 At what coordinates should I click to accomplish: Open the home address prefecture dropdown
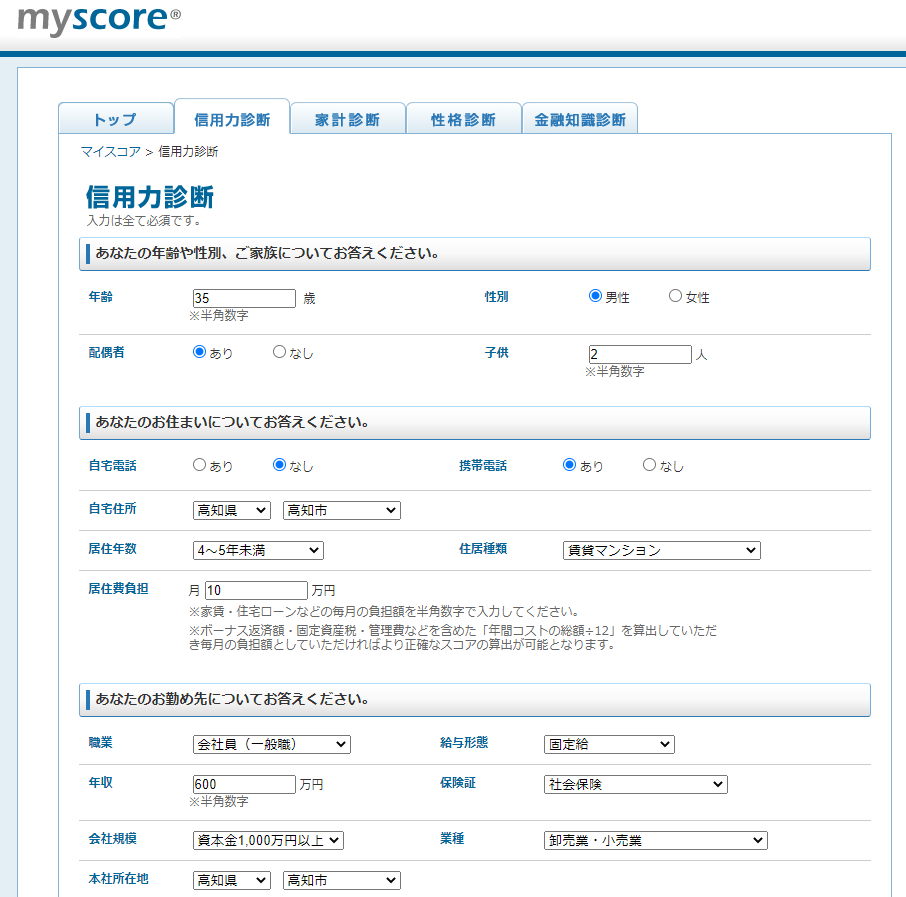click(231, 510)
